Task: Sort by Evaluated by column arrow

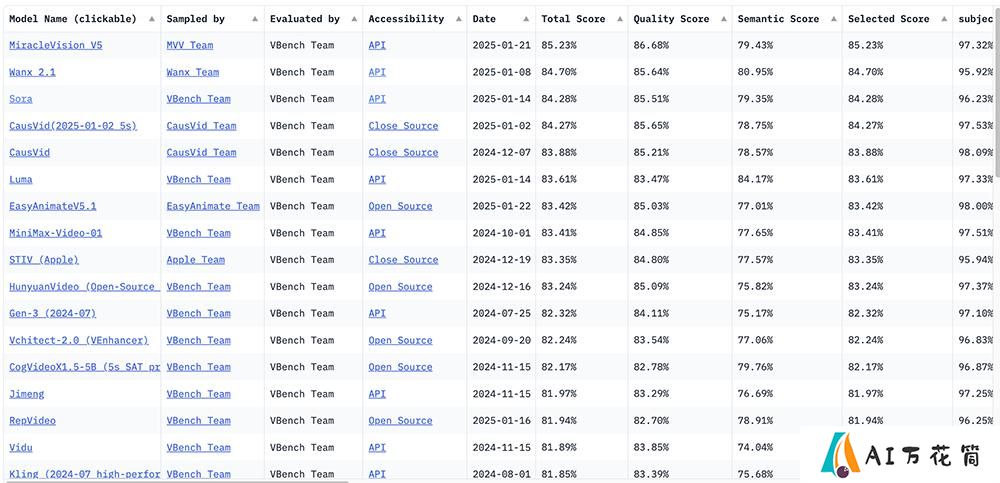Action: pos(353,19)
